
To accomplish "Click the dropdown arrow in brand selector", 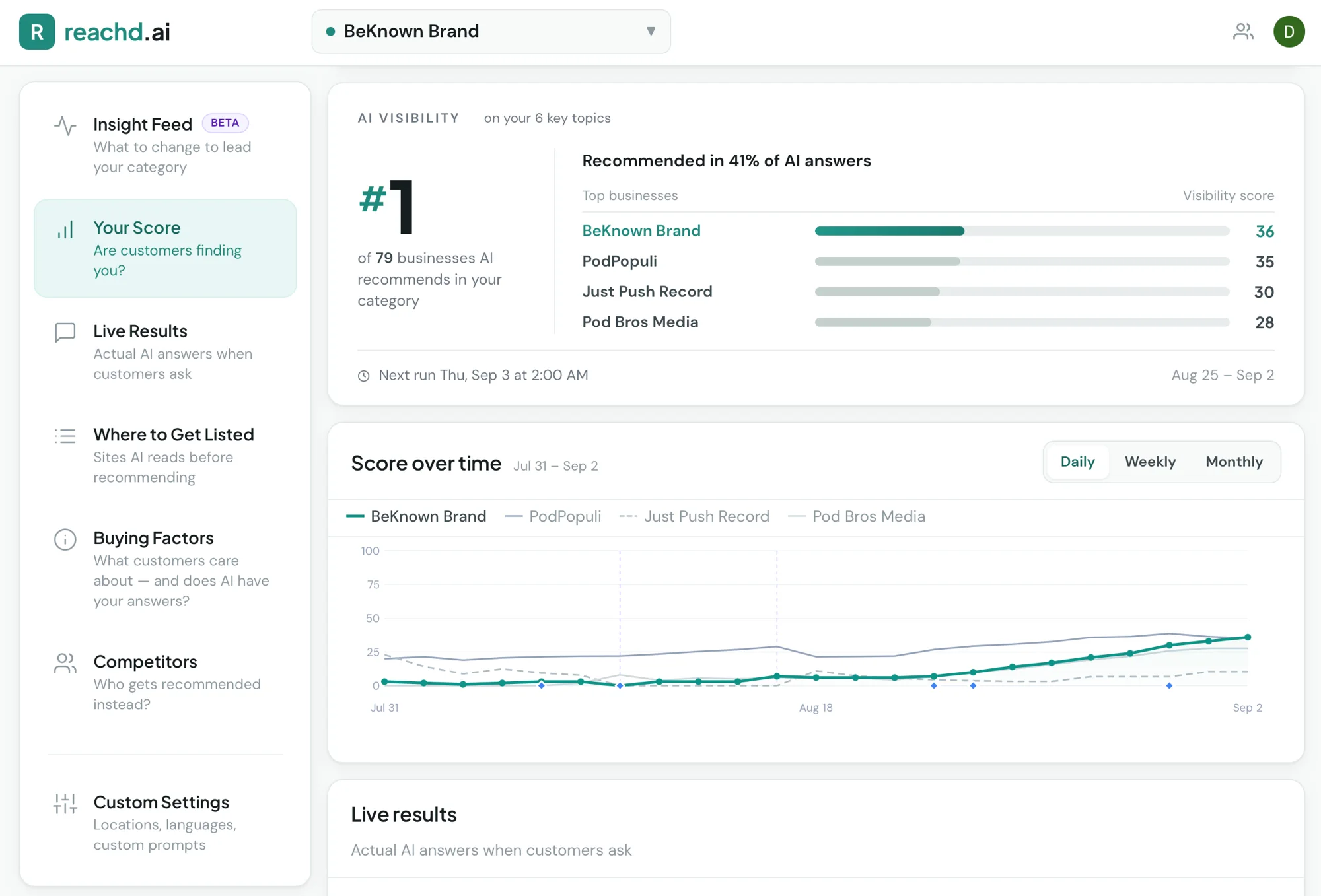I will 651,32.
